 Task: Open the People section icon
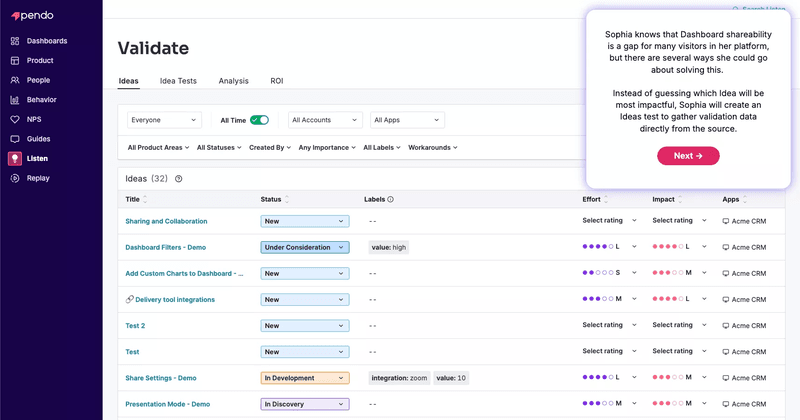click(14, 80)
